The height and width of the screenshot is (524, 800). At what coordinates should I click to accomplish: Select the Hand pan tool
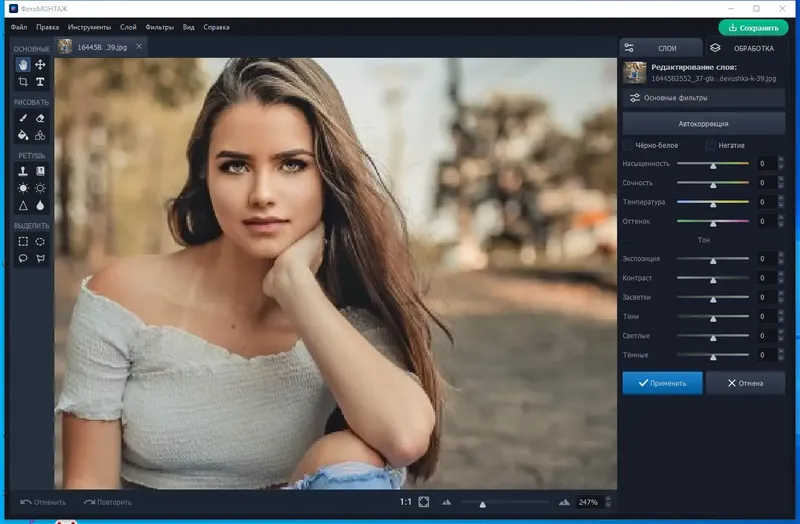pos(23,65)
